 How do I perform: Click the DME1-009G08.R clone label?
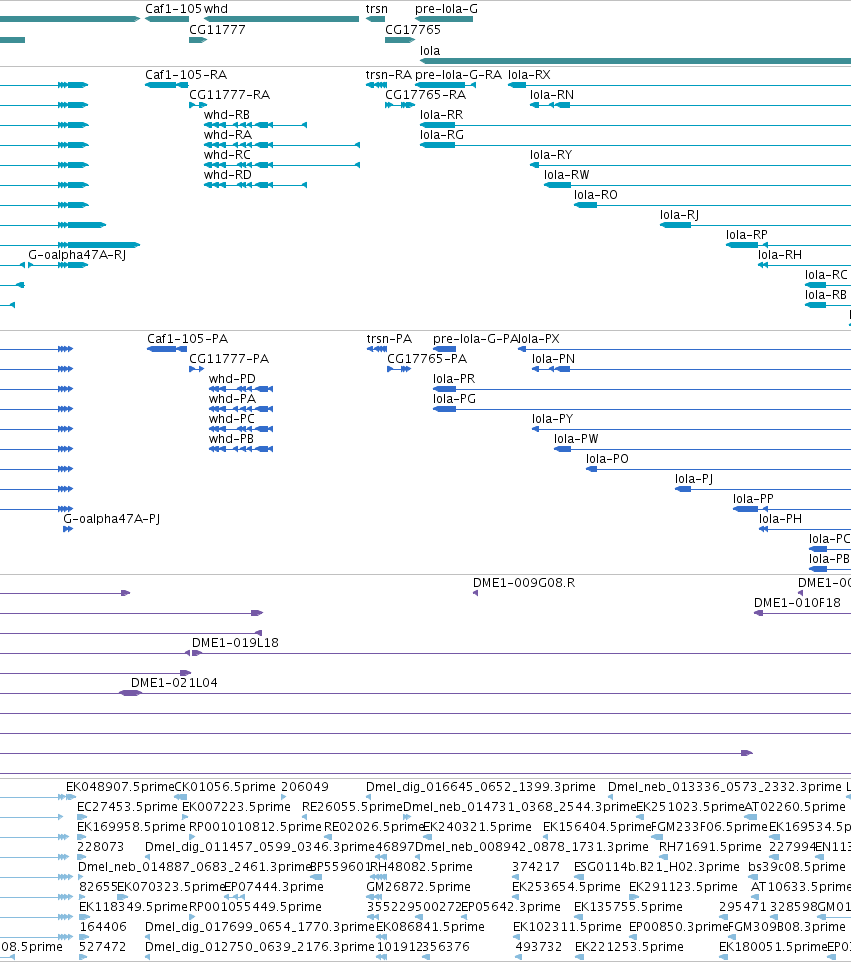click(524, 583)
